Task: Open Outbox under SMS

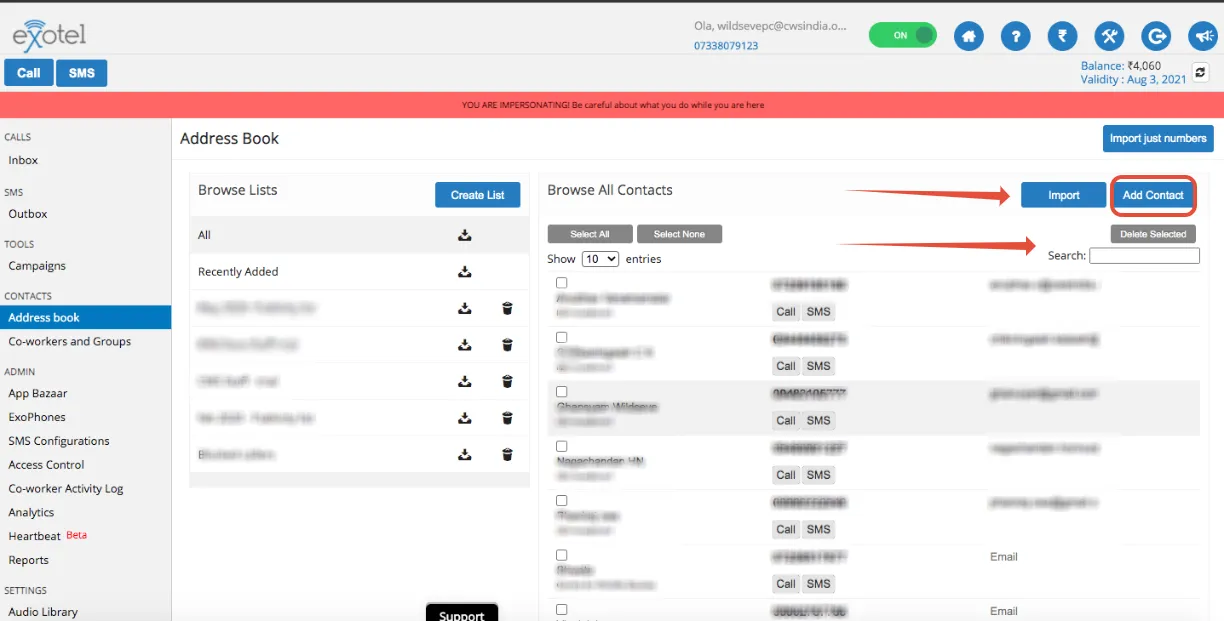Action: [28, 214]
